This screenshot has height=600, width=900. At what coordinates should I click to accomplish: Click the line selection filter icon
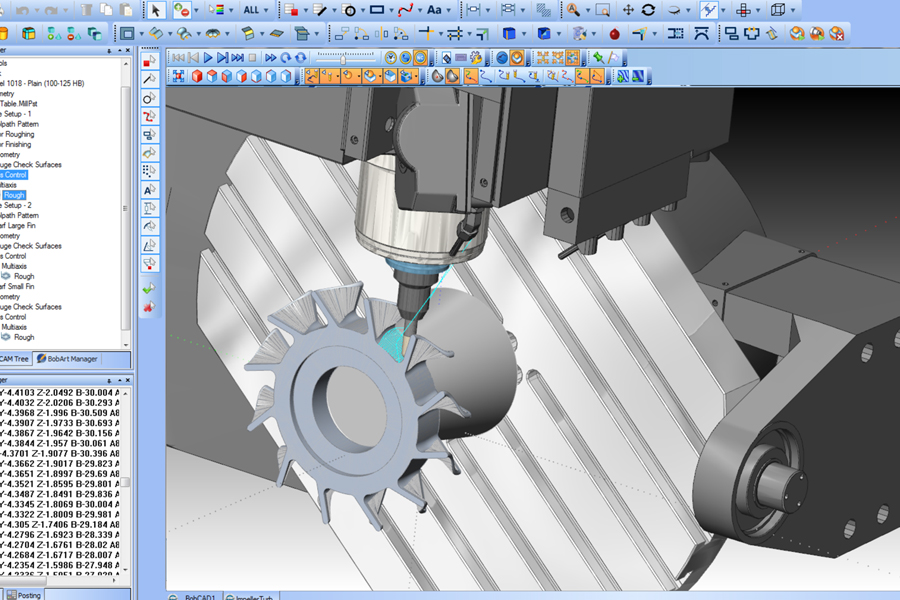point(149,79)
